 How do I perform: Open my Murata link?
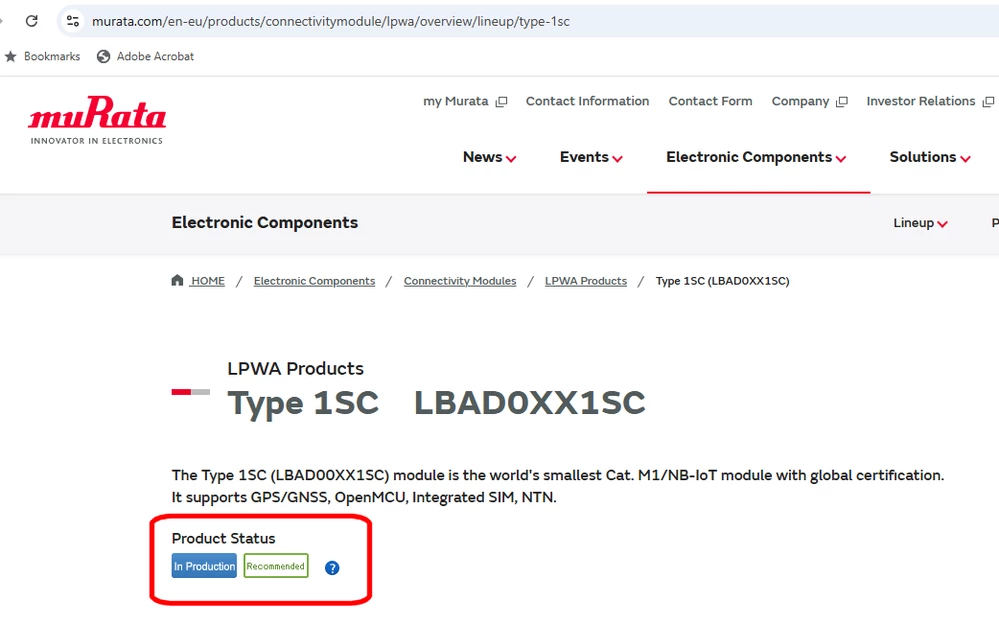(x=456, y=101)
